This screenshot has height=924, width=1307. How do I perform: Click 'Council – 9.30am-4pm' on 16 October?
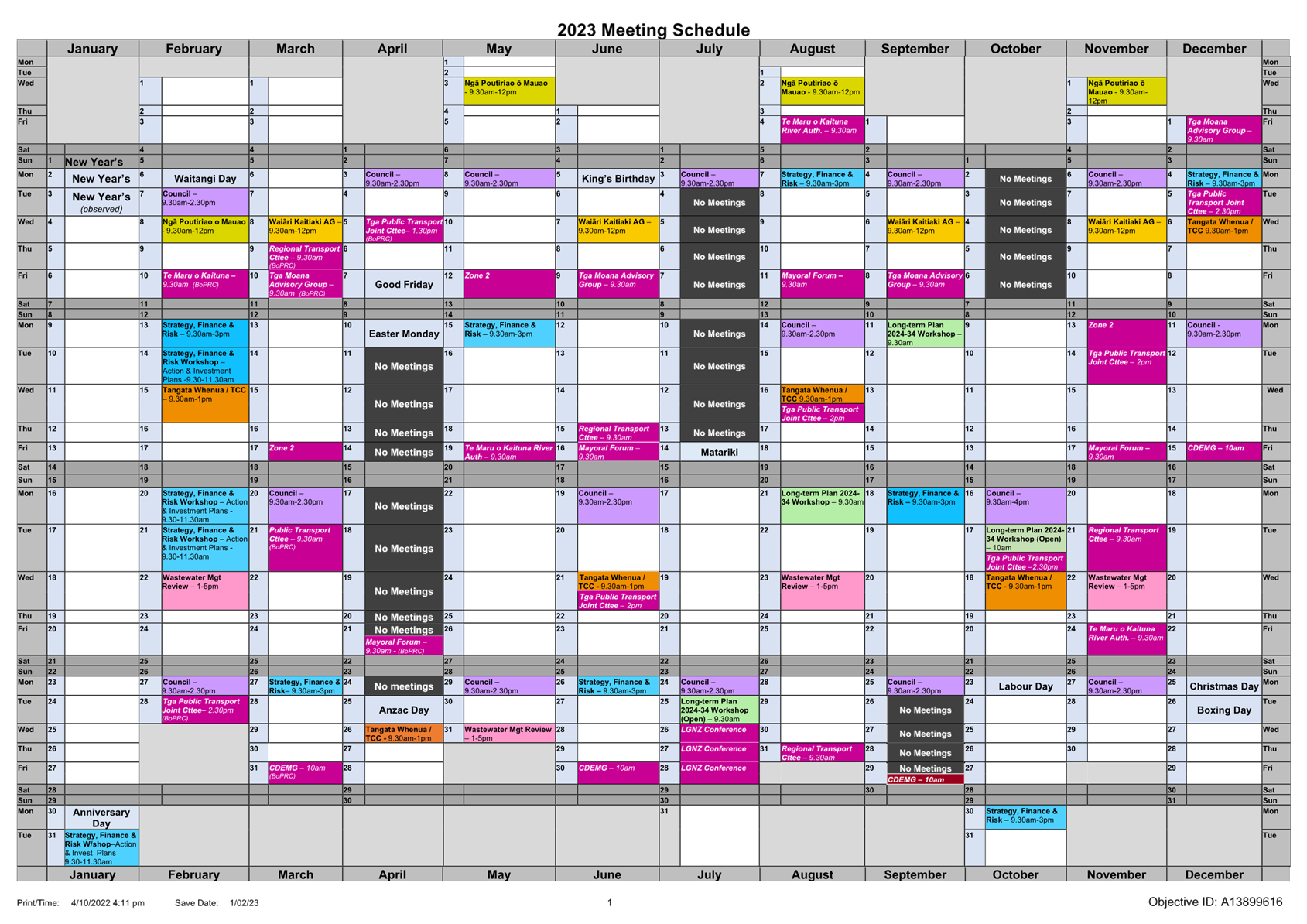(1025, 506)
